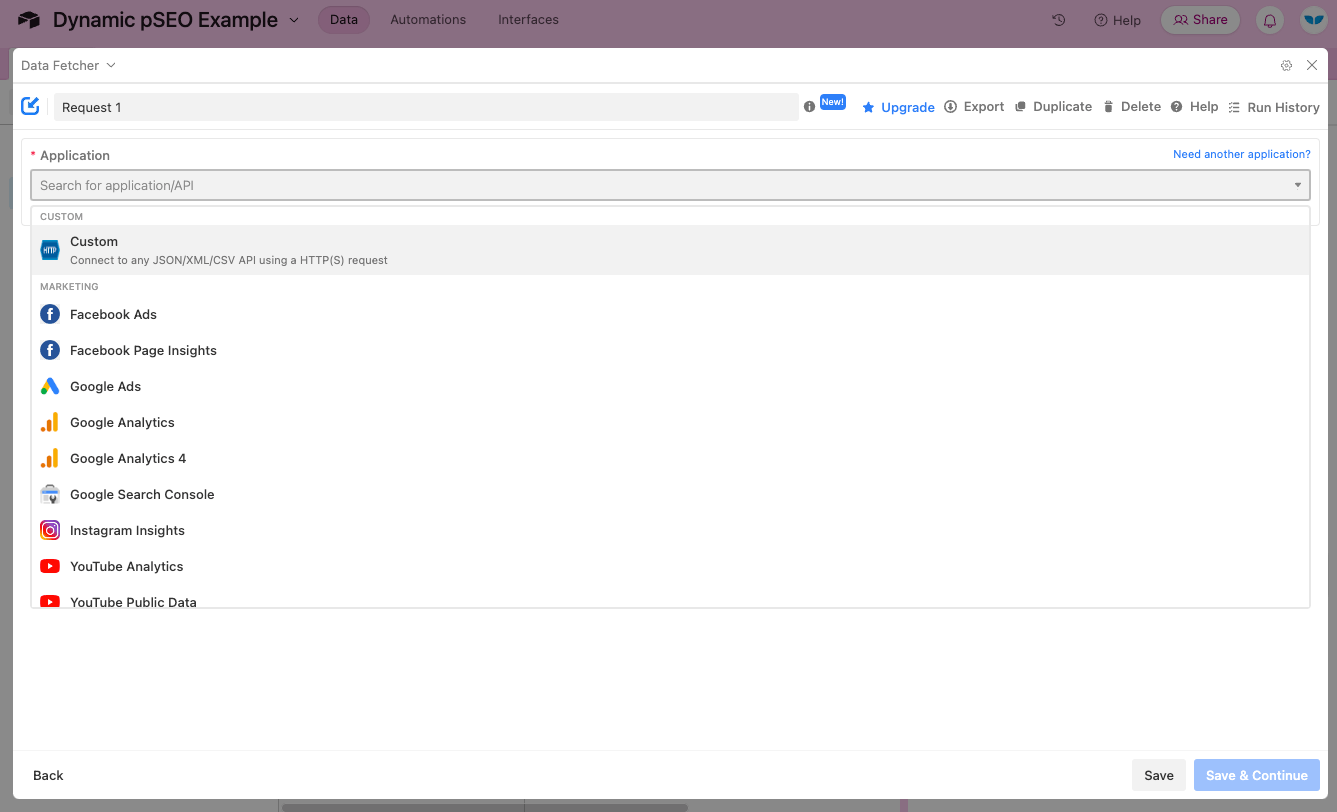The width and height of the screenshot is (1337, 812).
Task: Click the info icon beside New badge
Action: pos(809,106)
